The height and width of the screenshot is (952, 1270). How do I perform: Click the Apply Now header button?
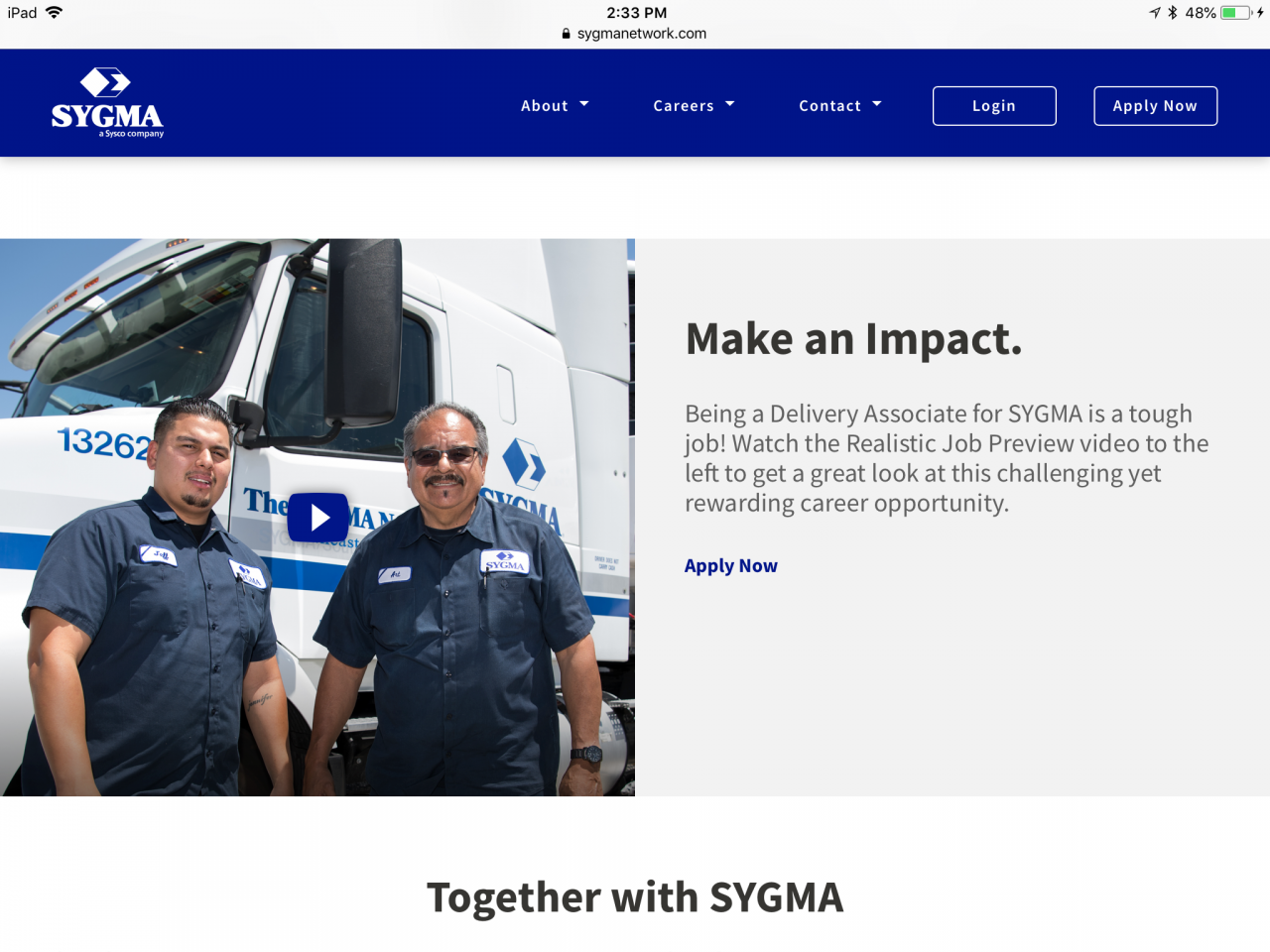1155,106
